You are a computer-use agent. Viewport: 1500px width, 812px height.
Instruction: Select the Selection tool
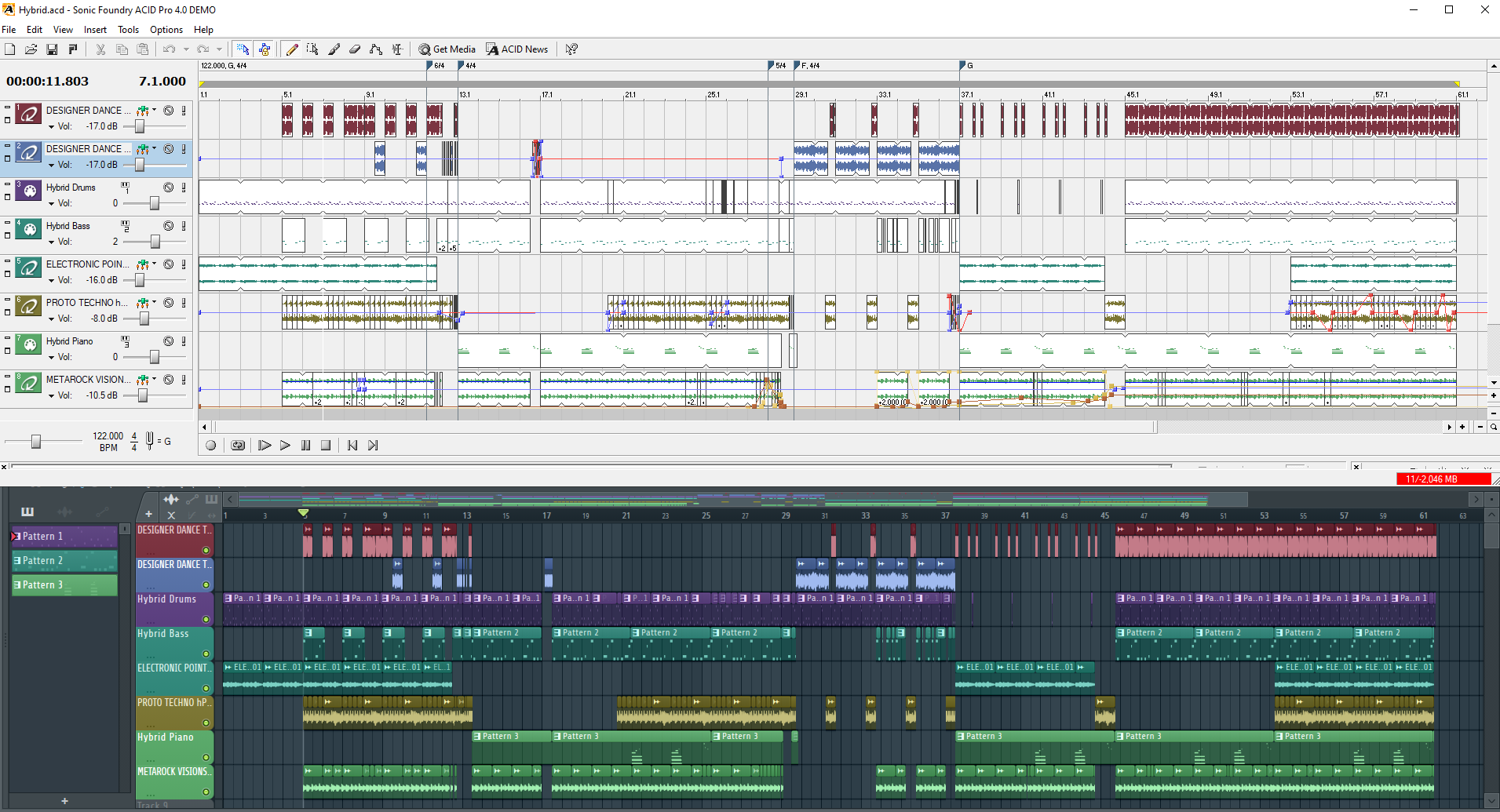point(312,49)
